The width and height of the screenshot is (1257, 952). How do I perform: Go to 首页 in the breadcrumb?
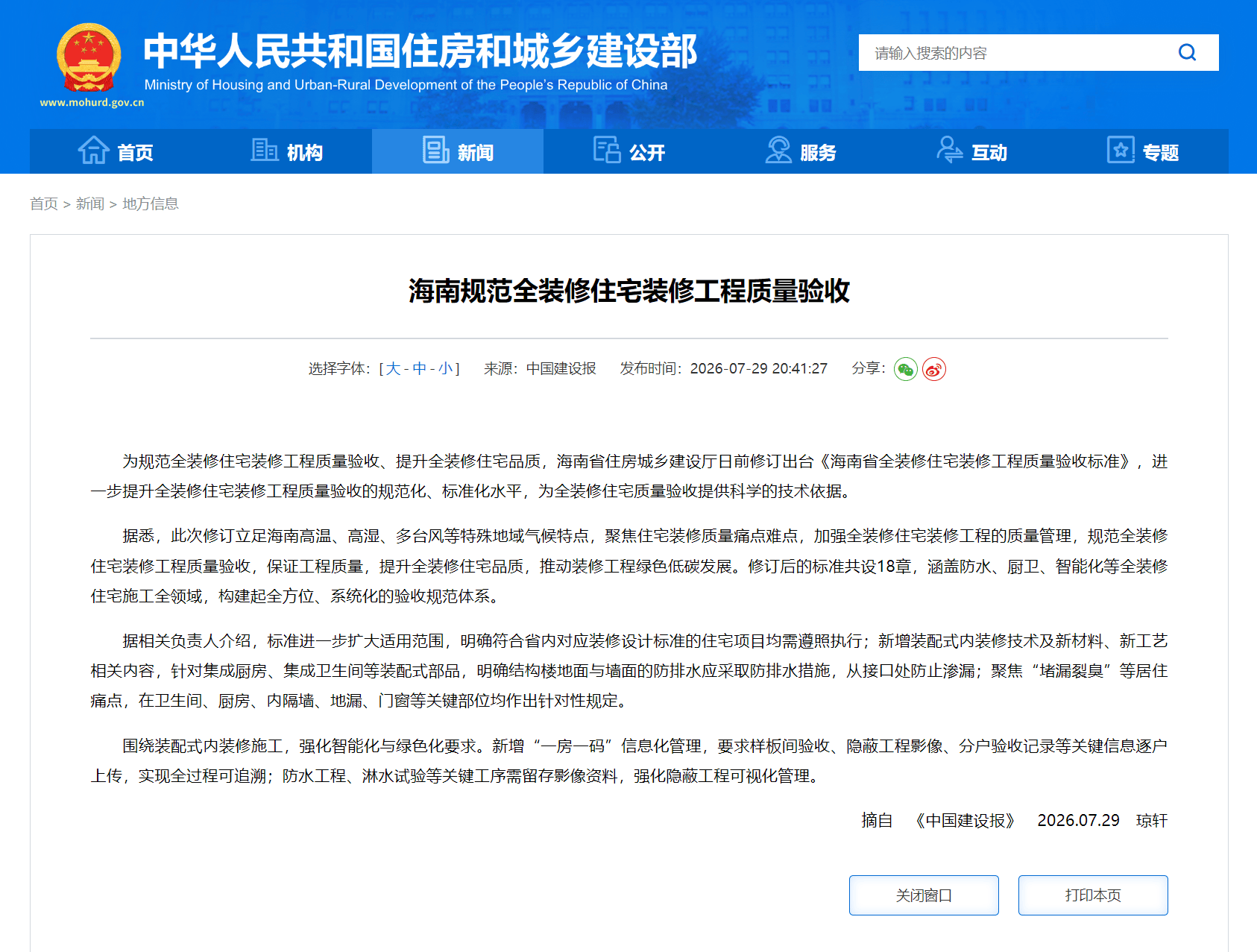44,204
